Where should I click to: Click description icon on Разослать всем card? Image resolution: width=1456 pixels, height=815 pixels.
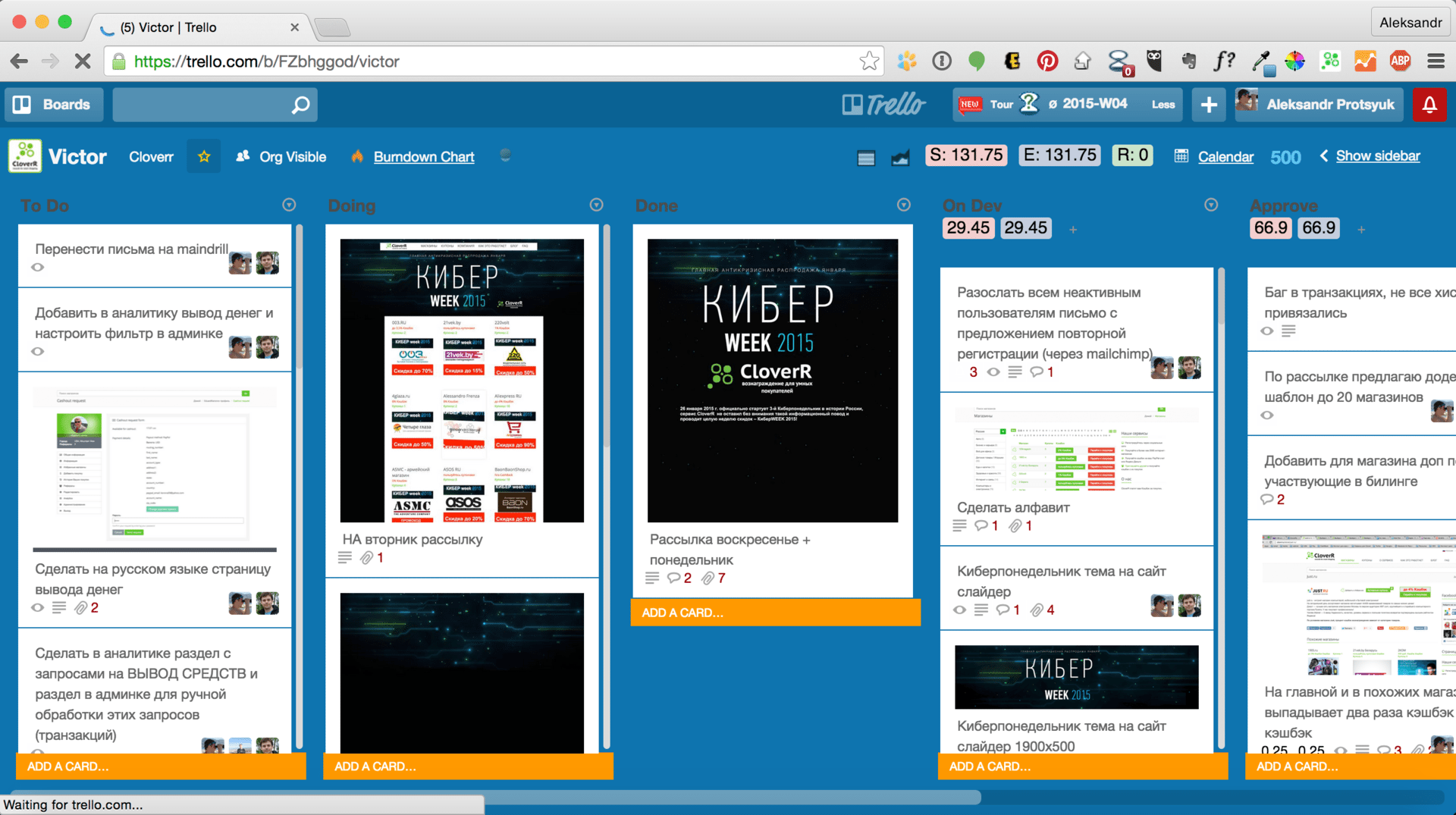[1015, 372]
